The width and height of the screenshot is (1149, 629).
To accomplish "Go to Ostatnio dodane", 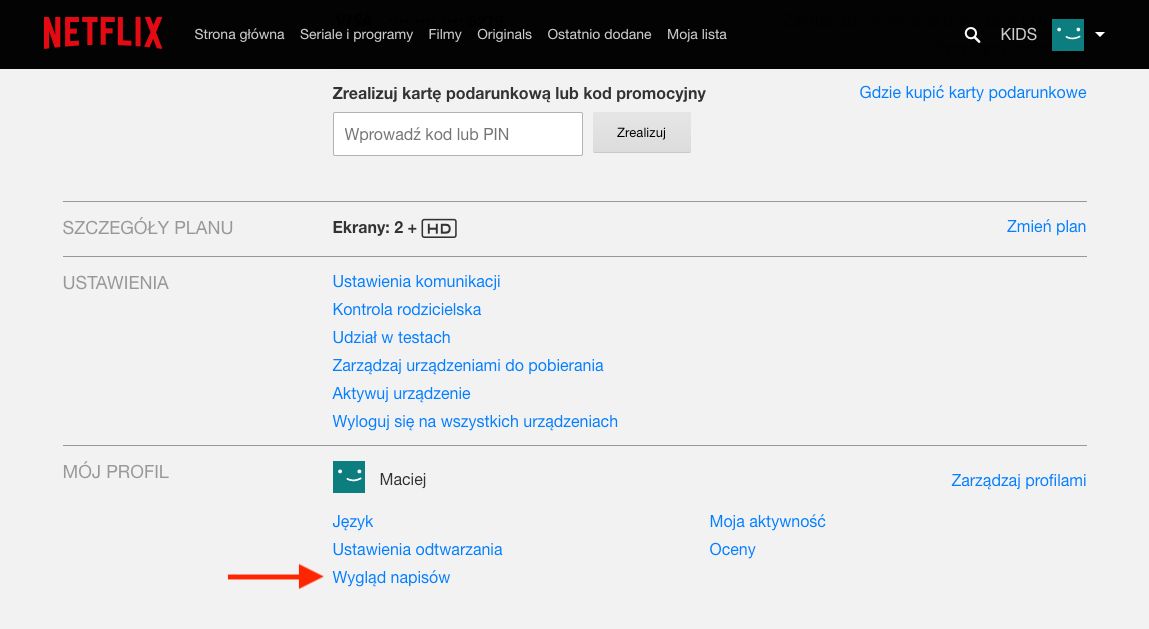I will [599, 35].
